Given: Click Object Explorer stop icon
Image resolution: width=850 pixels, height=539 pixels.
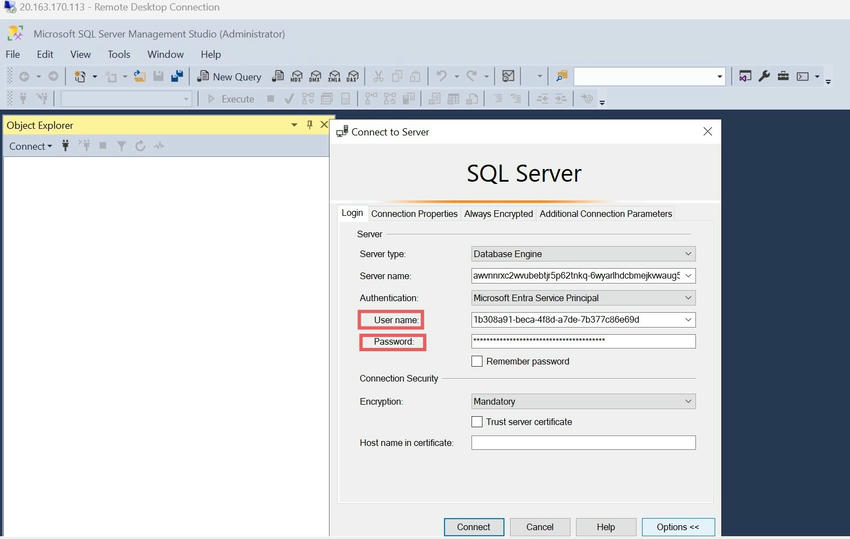Looking at the screenshot, I should click(x=103, y=146).
